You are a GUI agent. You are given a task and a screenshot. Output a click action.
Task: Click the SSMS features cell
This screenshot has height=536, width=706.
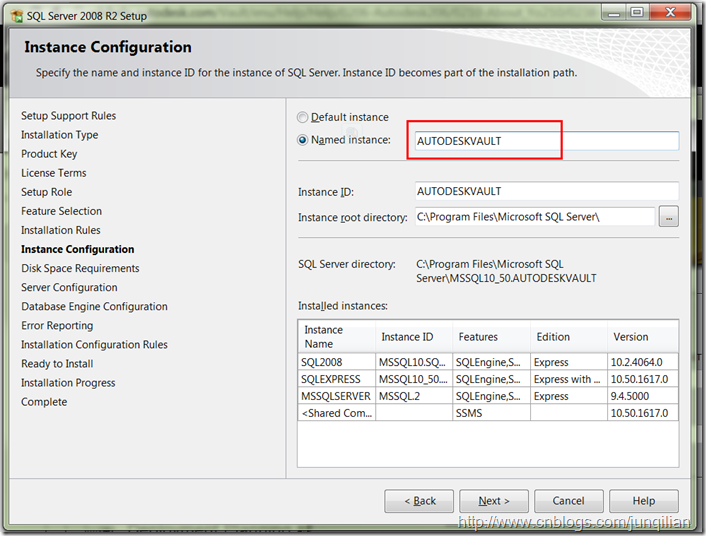tap(491, 413)
